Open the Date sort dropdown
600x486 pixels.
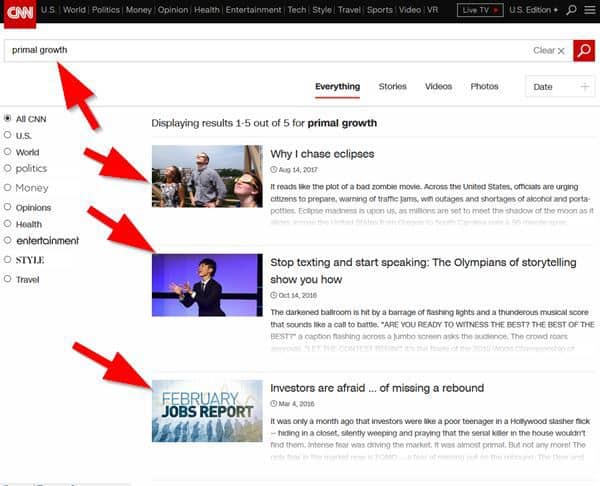[x=560, y=87]
